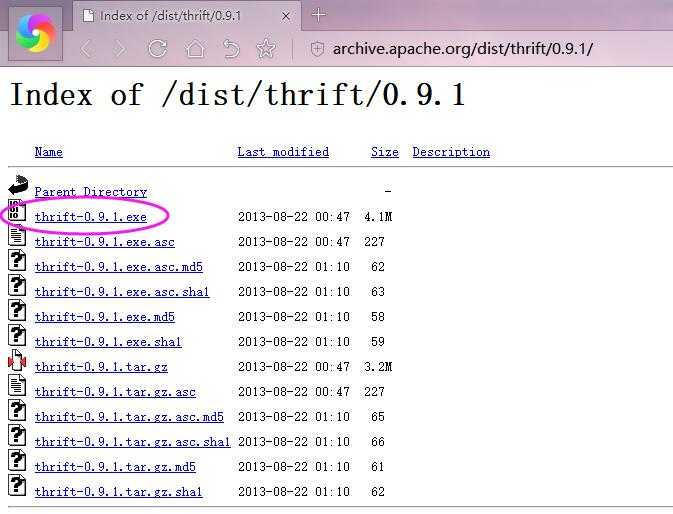The width and height of the screenshot is (673, 514).
Task: Click the page heading Index of /dist/thrift/0.9.1
Action: pyautogui.click(x=237, y=95)
